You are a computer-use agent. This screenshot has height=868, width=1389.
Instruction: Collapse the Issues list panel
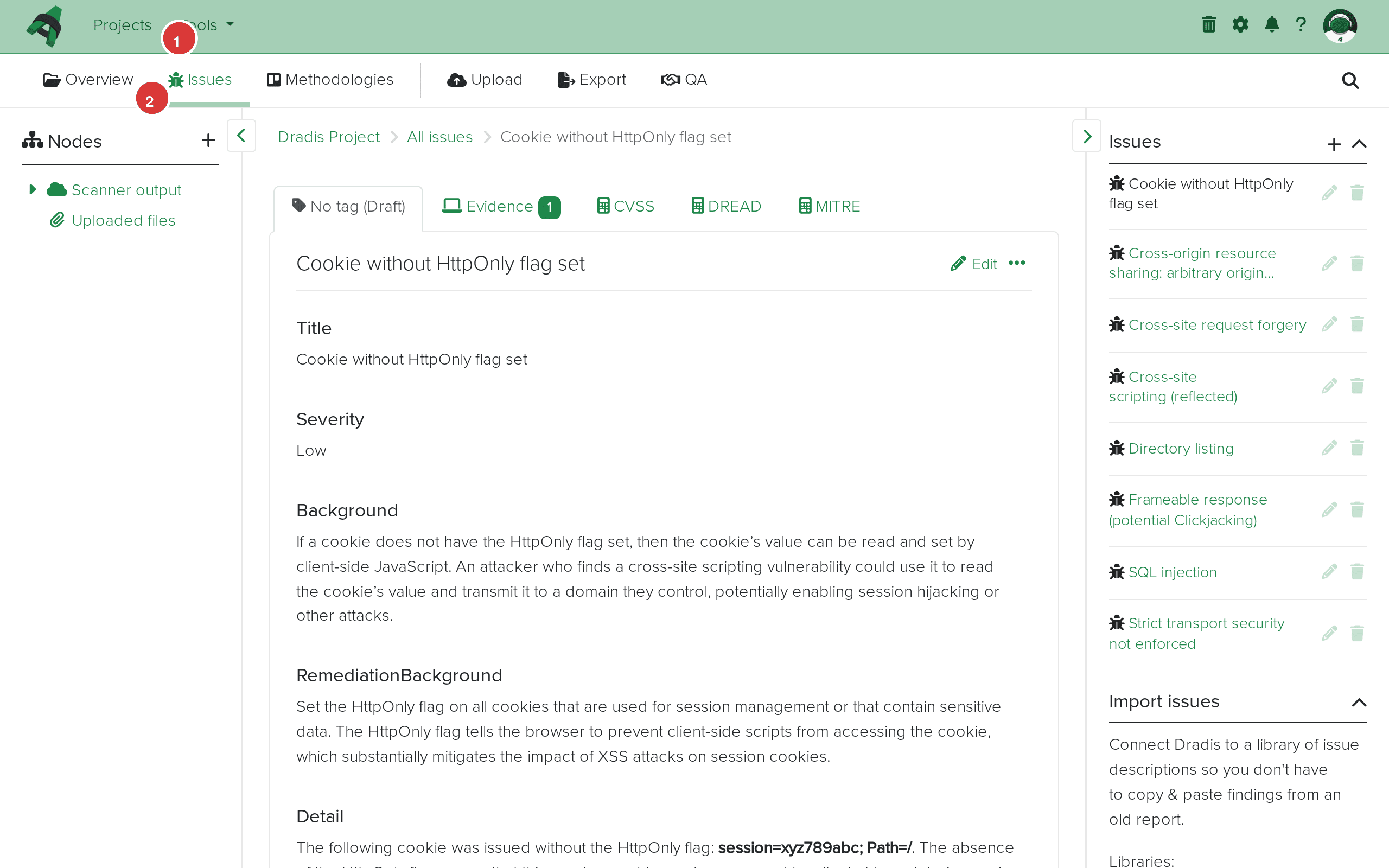click(1359, 144)
